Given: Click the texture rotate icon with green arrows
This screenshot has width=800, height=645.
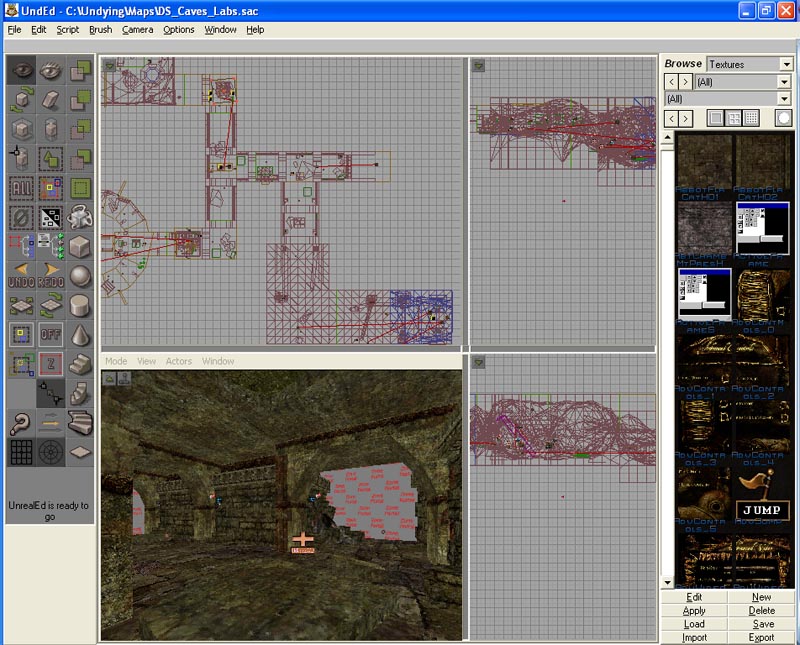Looking at the screenshot, I should click(x=51, y=306).
